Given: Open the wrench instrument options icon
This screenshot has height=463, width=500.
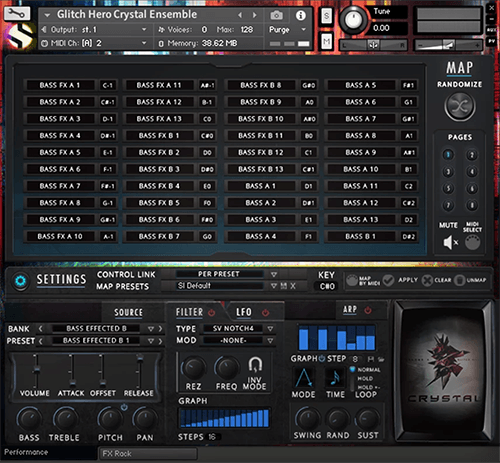Looking at the screenshot, I should point(17,14).
